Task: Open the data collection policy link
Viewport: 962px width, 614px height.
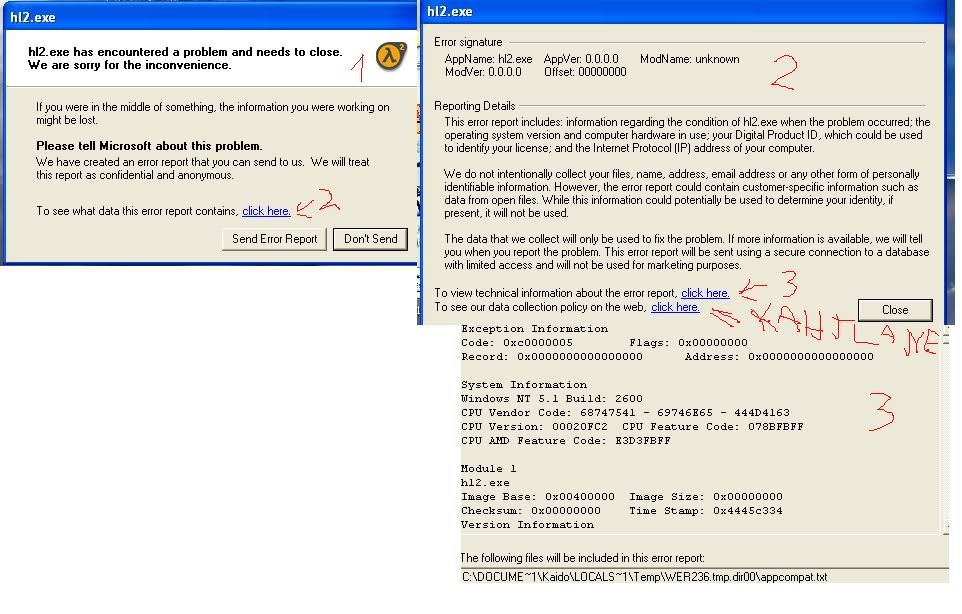Action: pos(675,307)
